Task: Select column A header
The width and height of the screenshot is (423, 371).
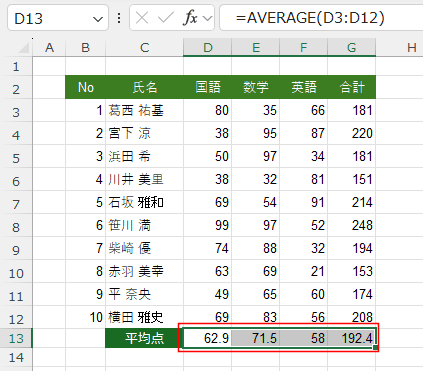Action: [x=49, y=48]
